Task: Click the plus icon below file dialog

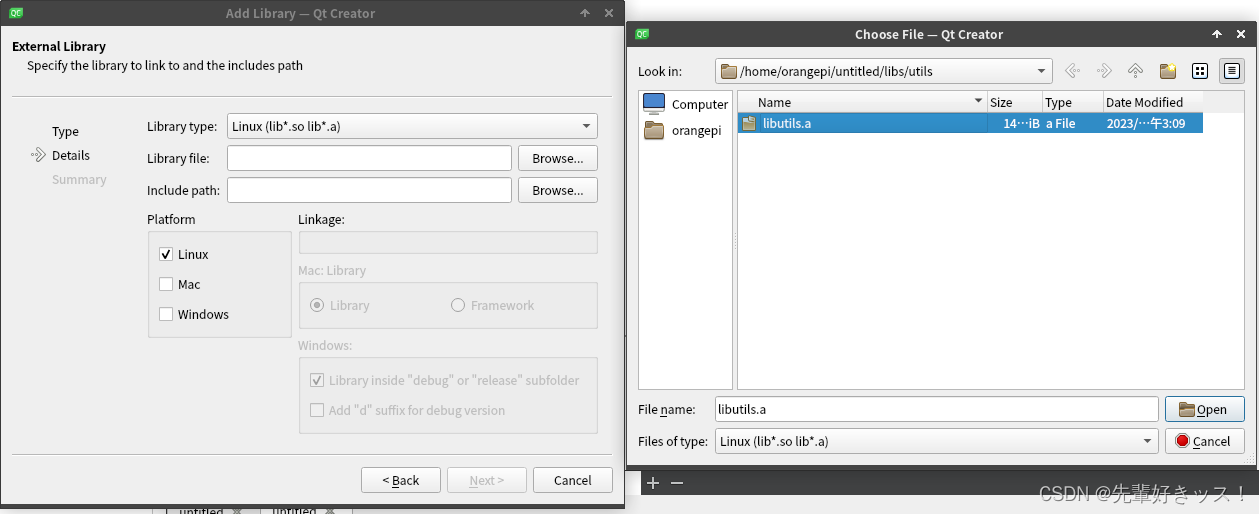Action: click(x=653, y=483)
